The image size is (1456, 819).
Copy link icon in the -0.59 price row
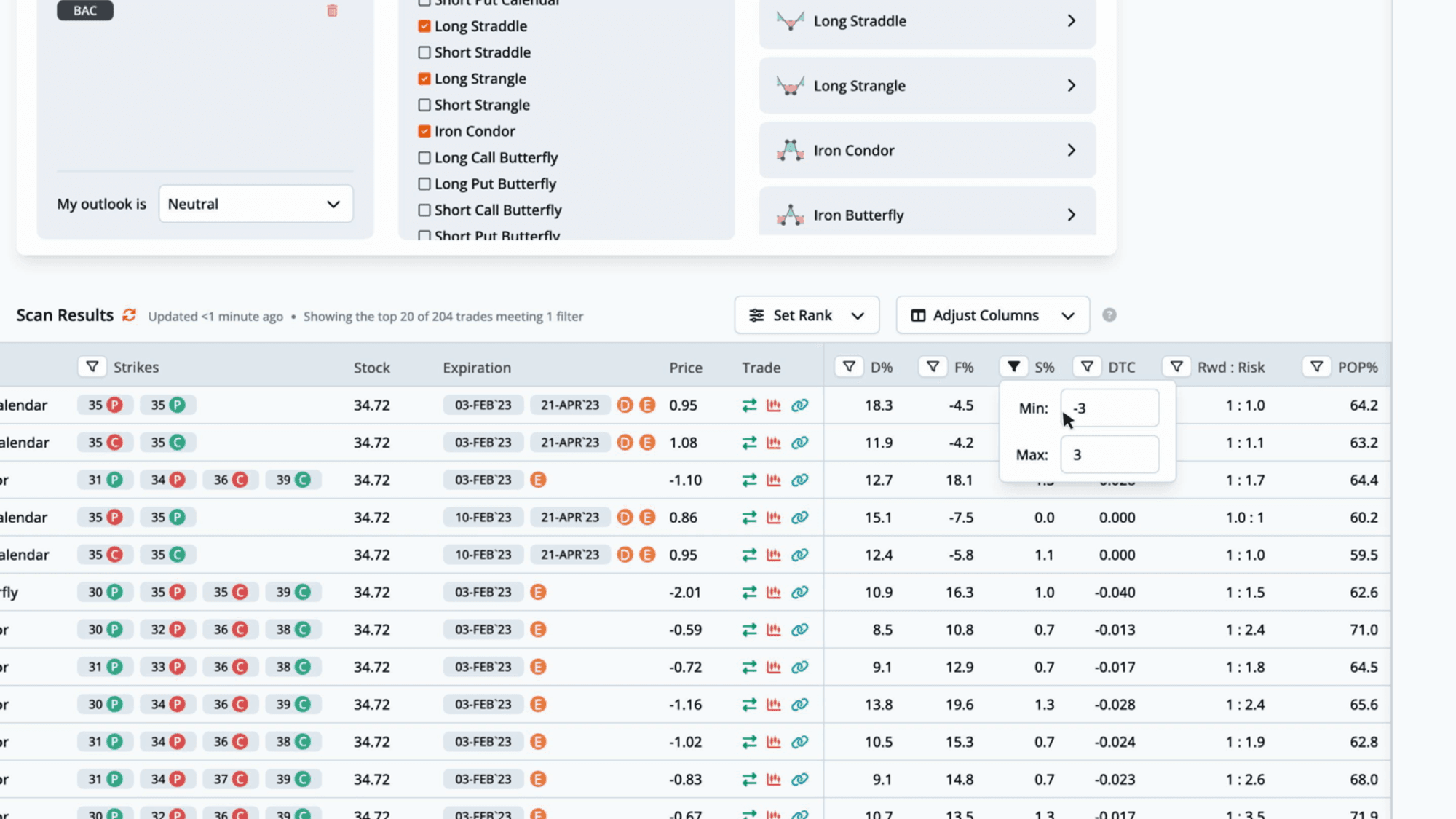pos(799,630)
